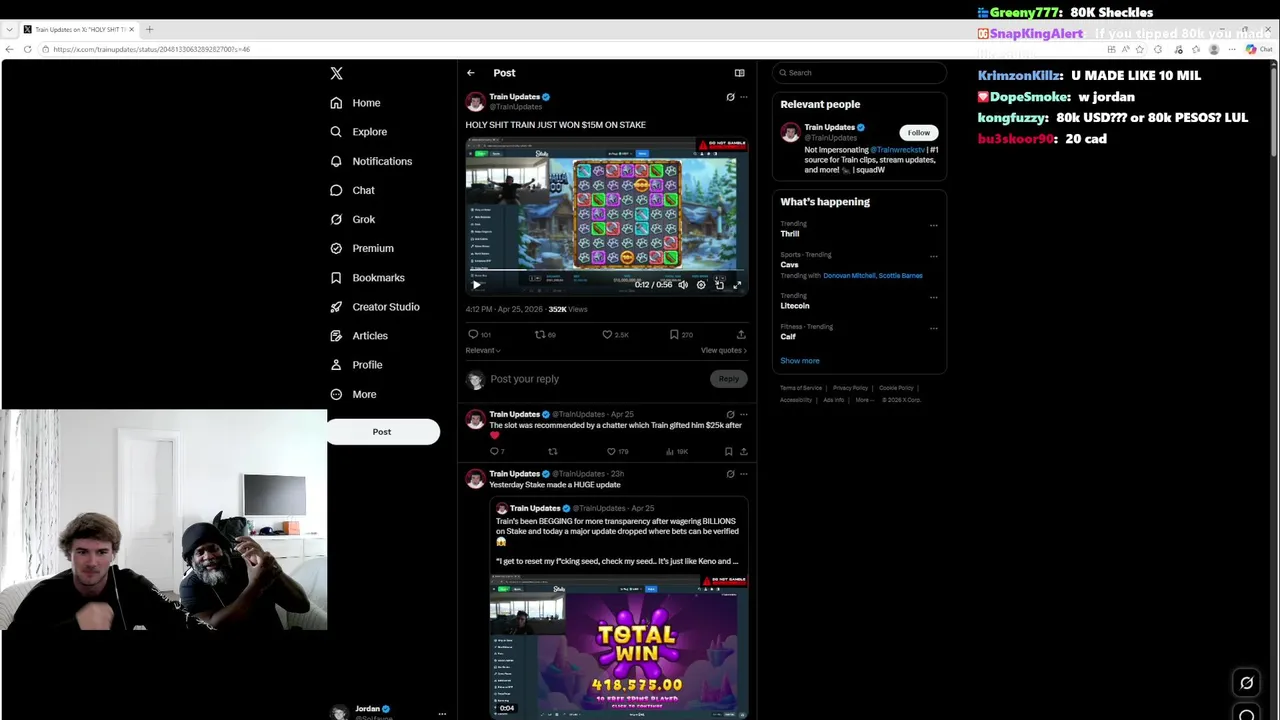Toggle picture-in-picture on main video
Screen dimensions: 1280x720
click(719, 285)
